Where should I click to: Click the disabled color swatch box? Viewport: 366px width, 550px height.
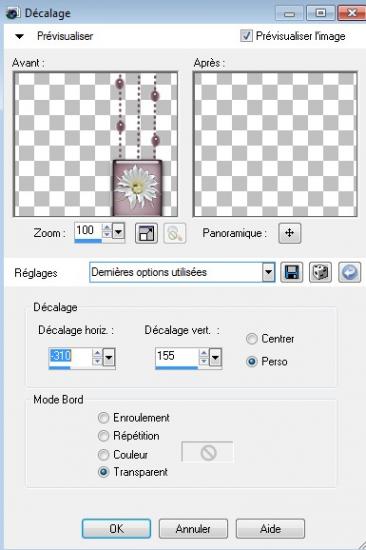pyautogui.click(x=207, y=452)
